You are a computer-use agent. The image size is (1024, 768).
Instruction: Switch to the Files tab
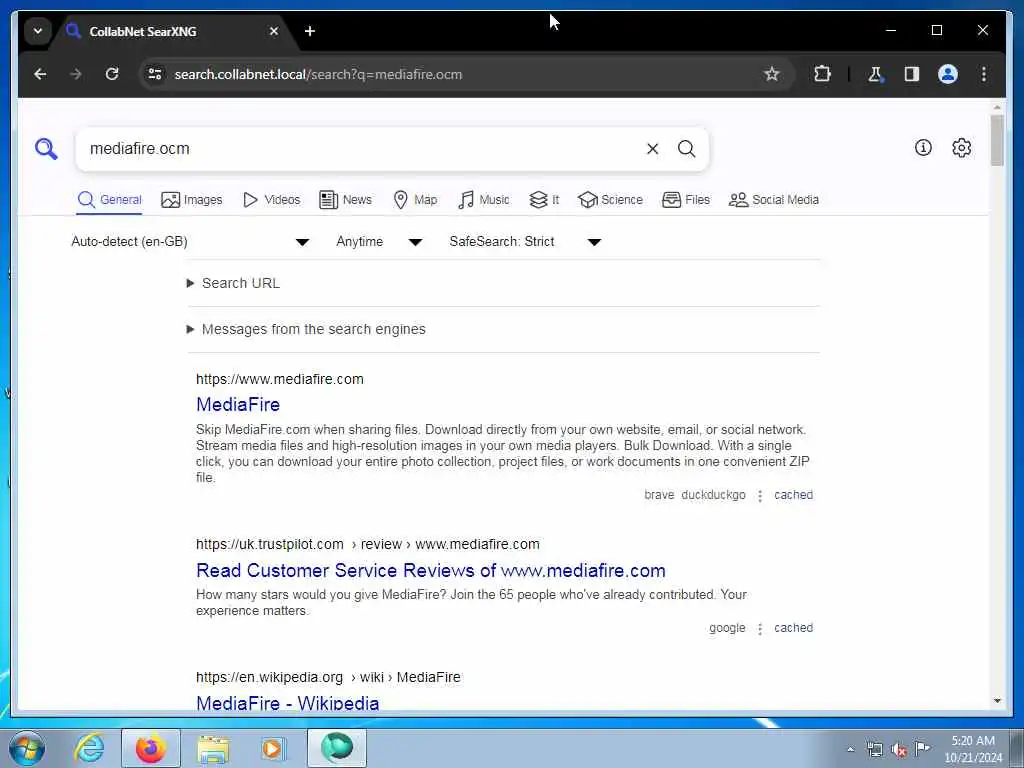686,200
